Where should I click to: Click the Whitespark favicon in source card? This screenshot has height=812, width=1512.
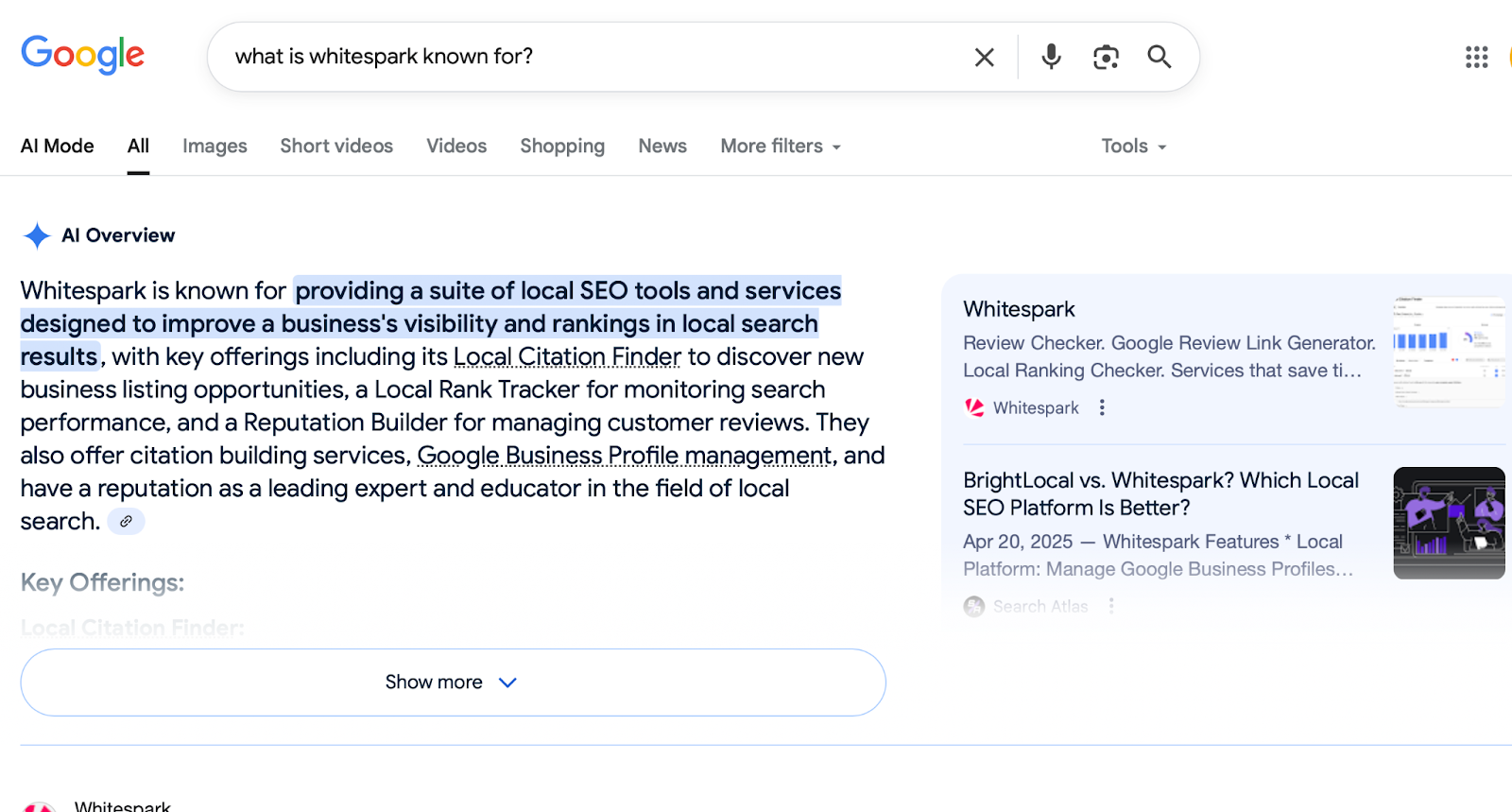[x=974, y=407]
